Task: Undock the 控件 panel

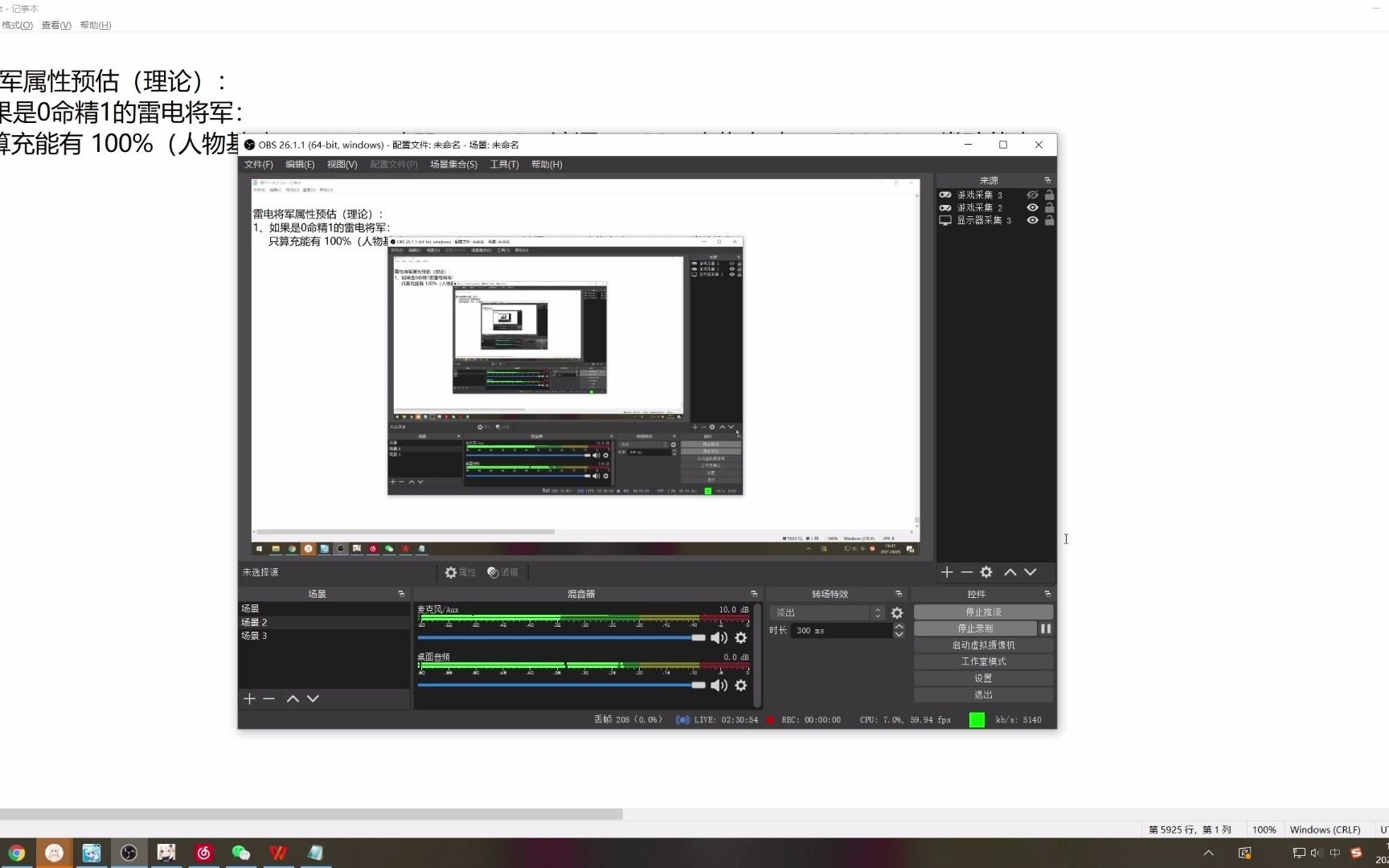Action: point(1047,594)
